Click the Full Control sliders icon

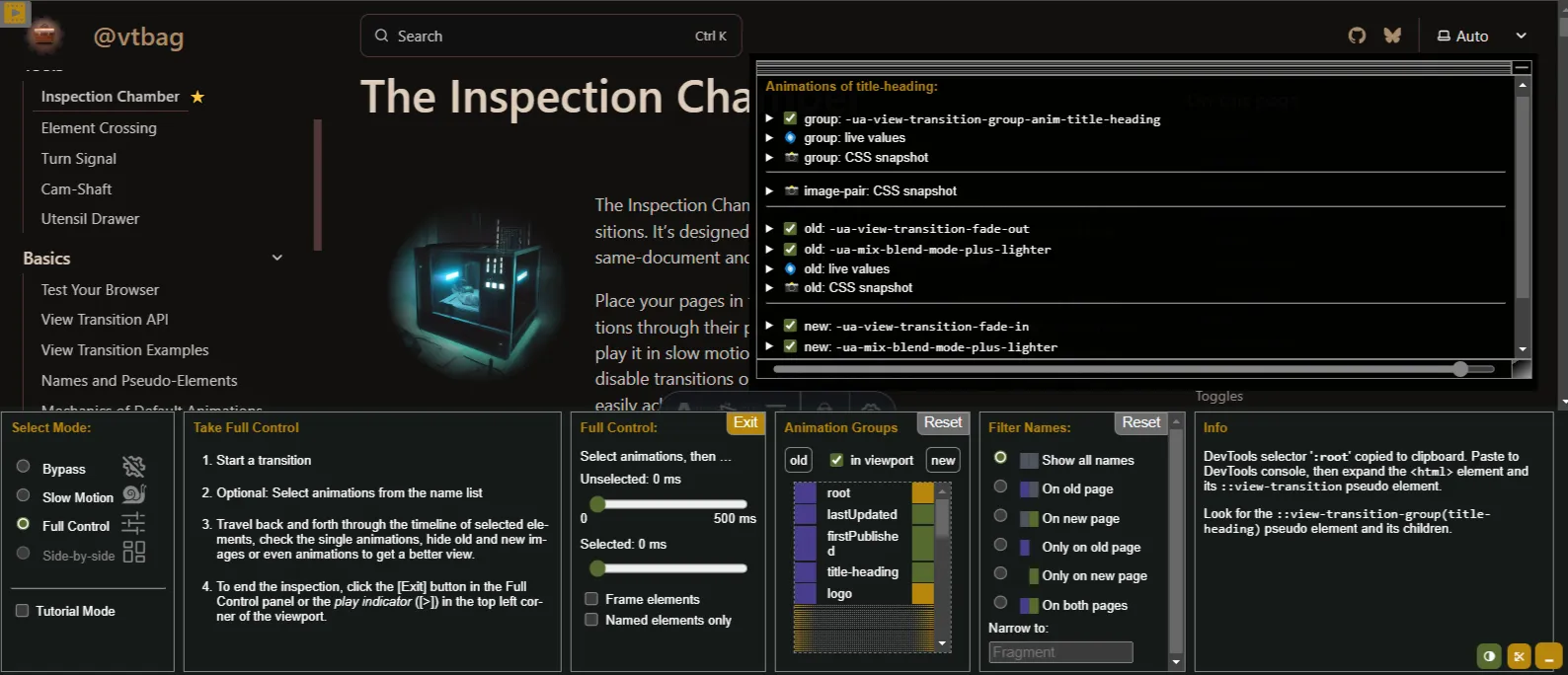click(x=133, y=523)
